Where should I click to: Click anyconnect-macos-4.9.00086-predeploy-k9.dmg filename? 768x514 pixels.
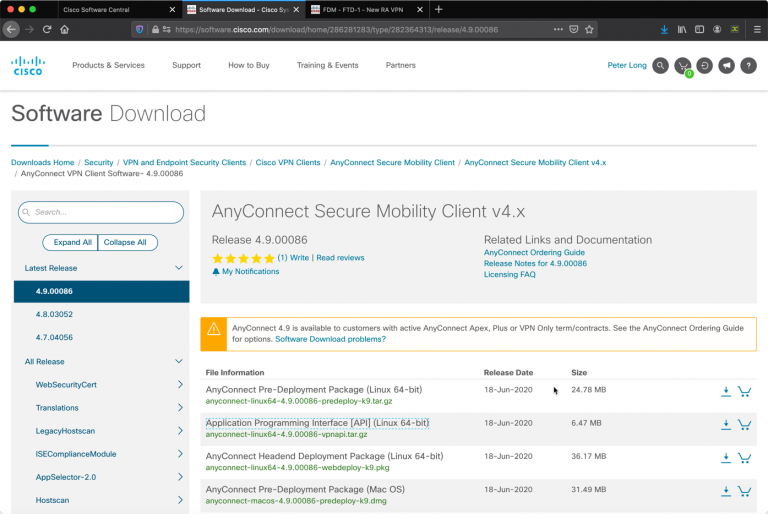[x=296, y=501]
